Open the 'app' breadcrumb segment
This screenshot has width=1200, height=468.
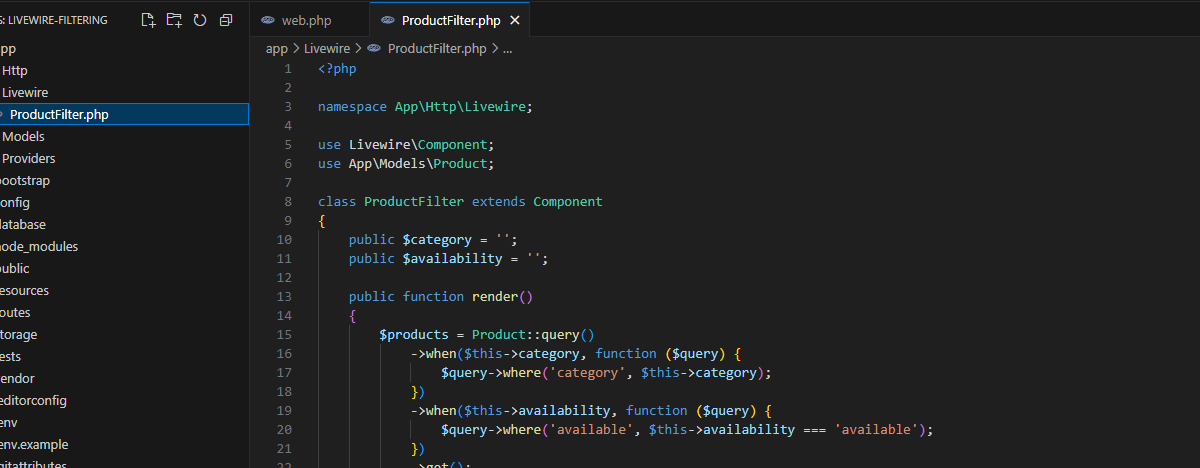tap(276, 48)
